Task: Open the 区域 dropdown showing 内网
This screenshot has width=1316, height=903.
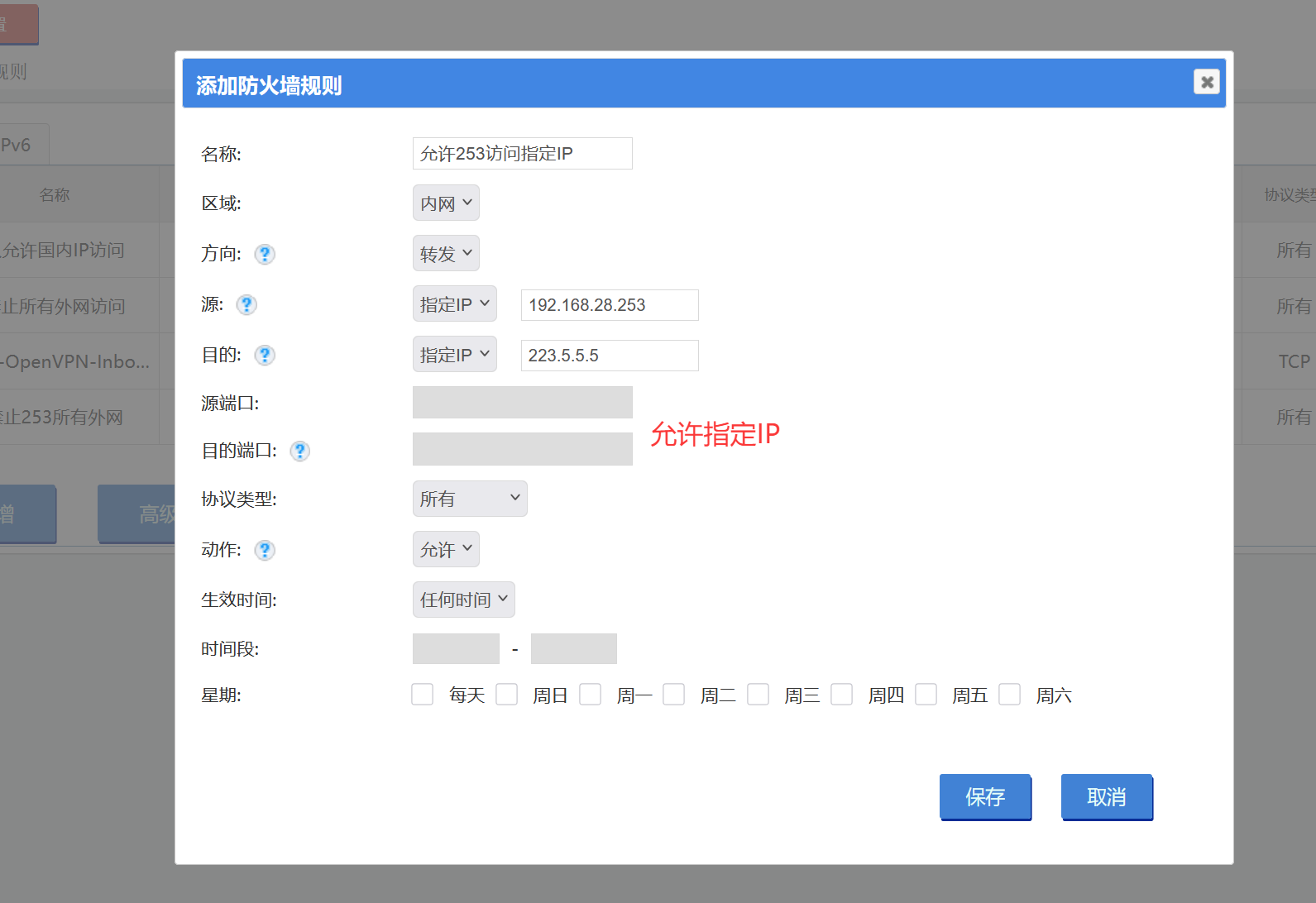Action: click(x=446, y=203)
